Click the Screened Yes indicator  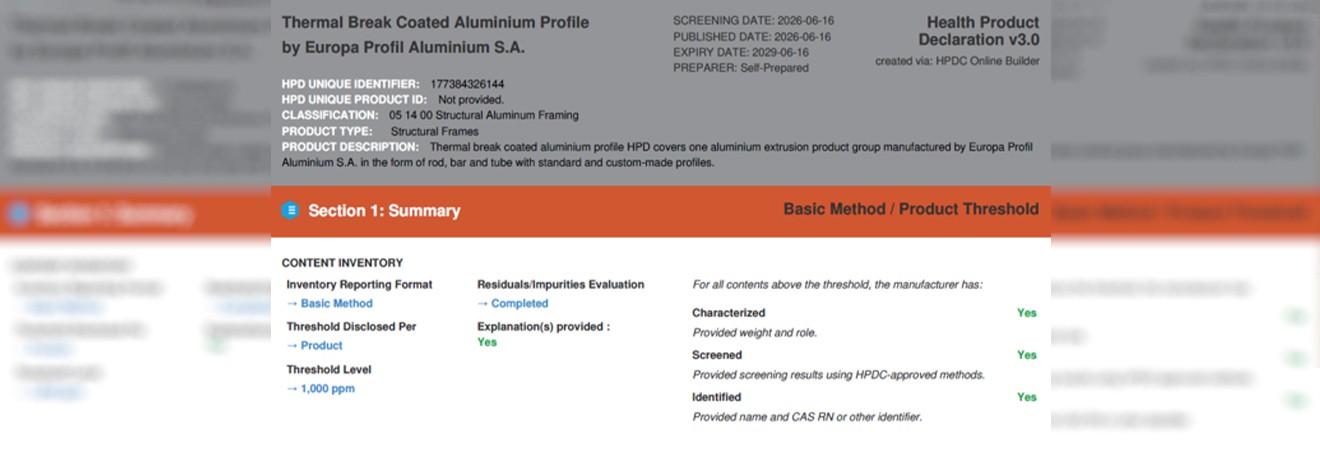pyautogui.click(x=1027, y=355)
